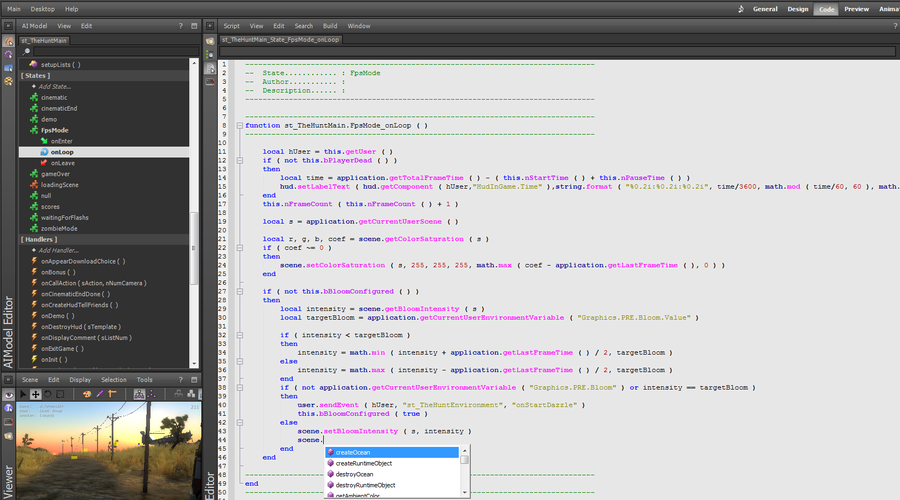Collapse the fold marker at line 12
This screenshot has width=900, height=500.
point(238,160)
